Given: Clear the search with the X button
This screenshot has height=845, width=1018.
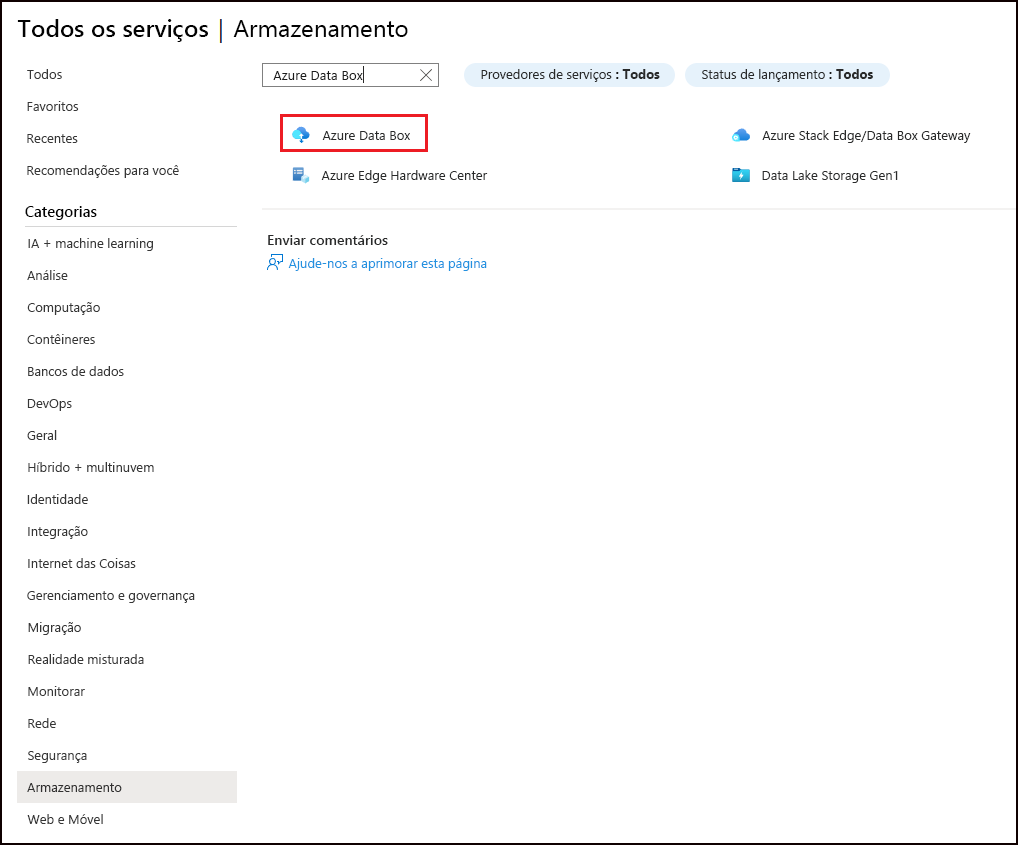Looking at the screenshot, I should click(426, 74).
